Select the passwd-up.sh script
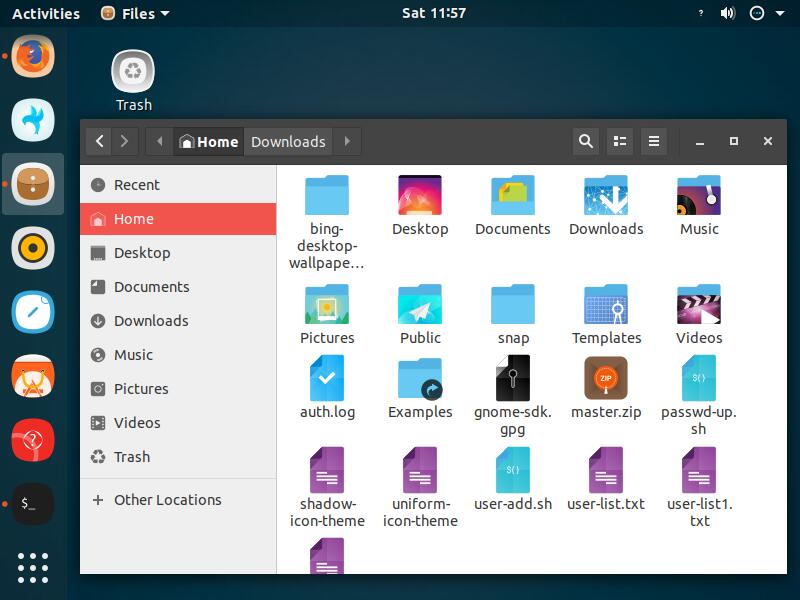This screenshot has height=600, width=800. (x=698, y=379)
